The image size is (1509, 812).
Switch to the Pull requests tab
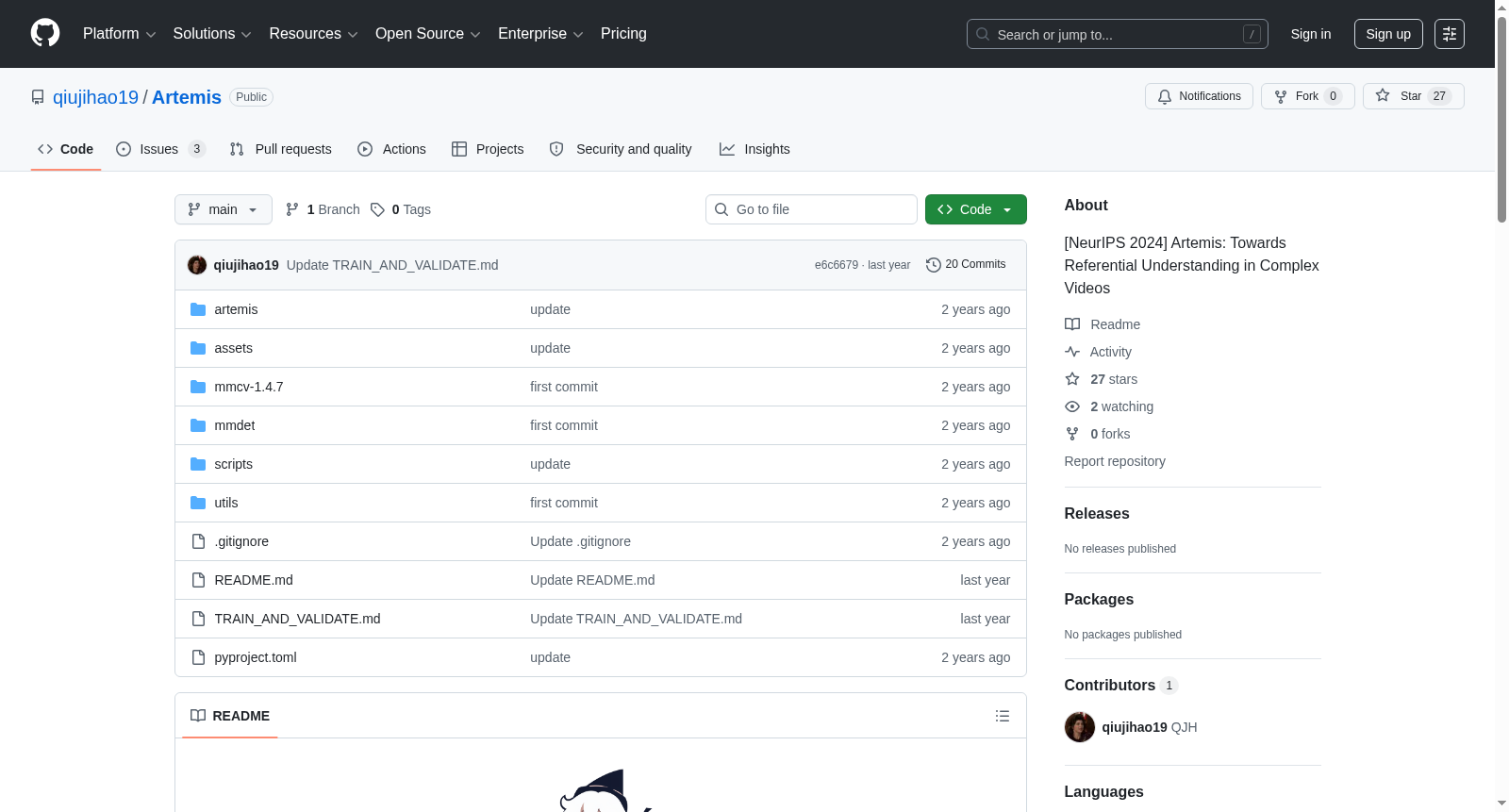tap(281, 149)
